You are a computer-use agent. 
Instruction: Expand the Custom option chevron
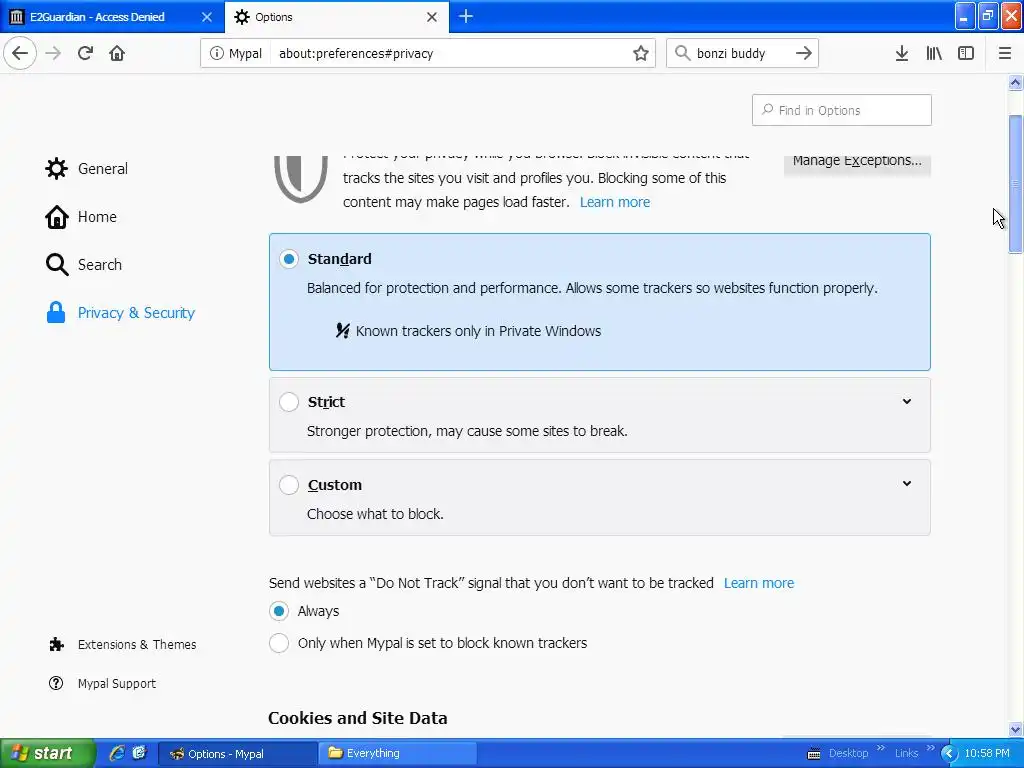coord(906,484)
